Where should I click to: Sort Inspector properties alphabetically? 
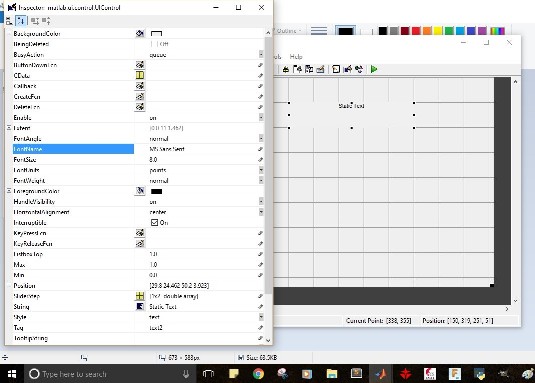coord(21,21)
